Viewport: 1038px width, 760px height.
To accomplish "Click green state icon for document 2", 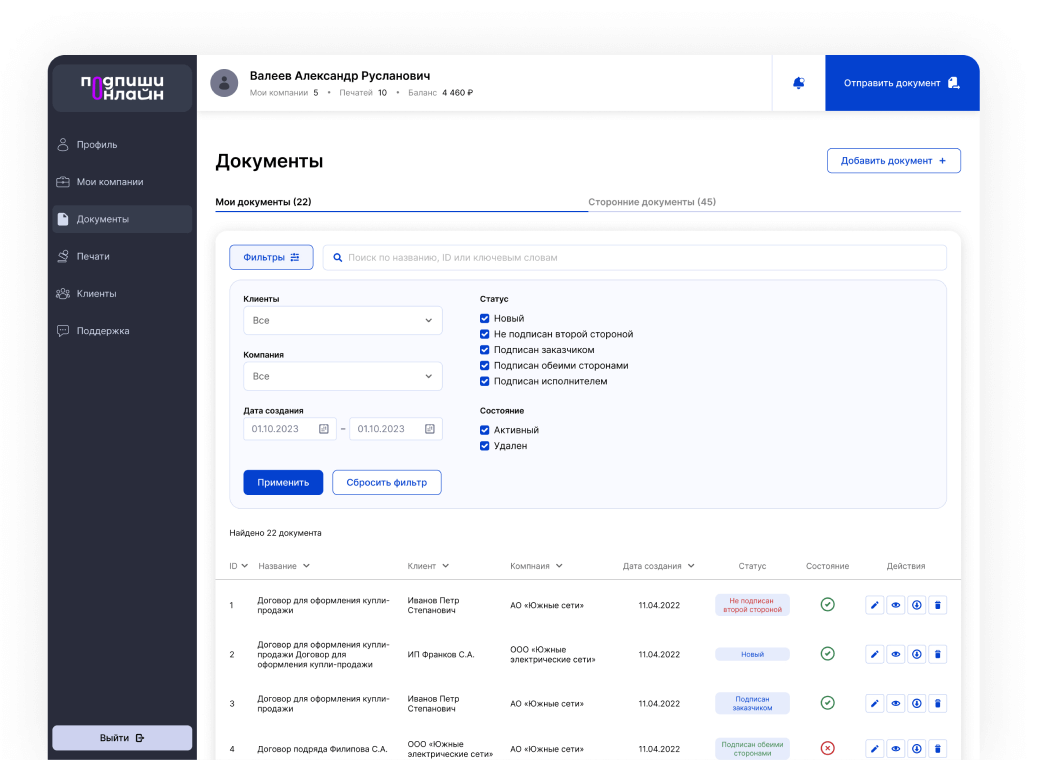I will 827,653.
